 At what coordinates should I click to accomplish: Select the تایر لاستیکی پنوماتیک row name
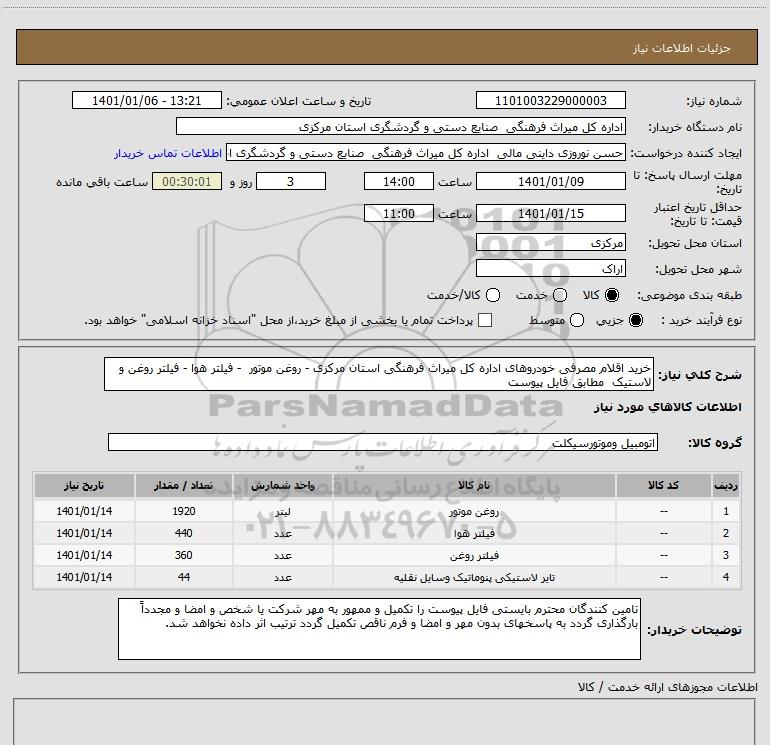[474, 578]
